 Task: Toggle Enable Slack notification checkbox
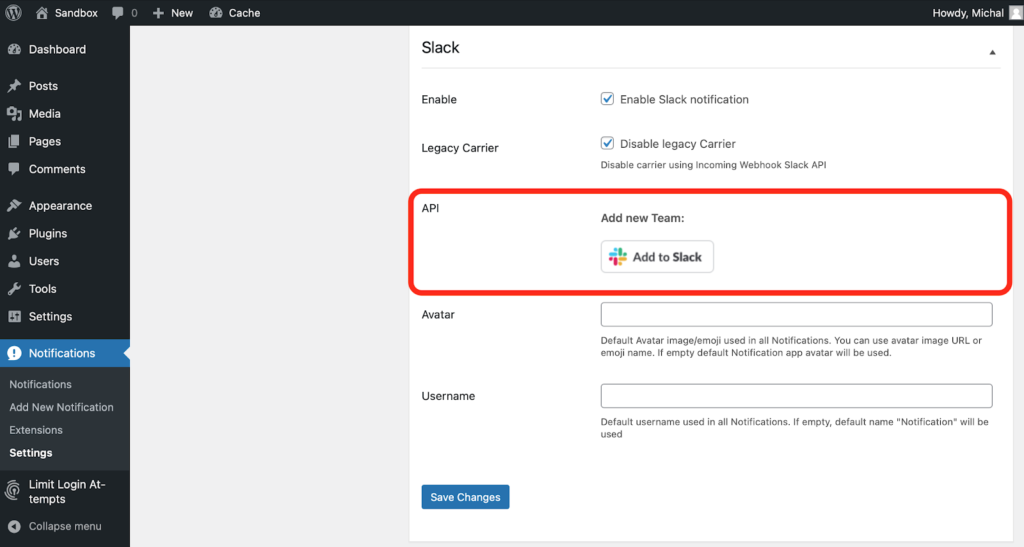pos(607,99)
